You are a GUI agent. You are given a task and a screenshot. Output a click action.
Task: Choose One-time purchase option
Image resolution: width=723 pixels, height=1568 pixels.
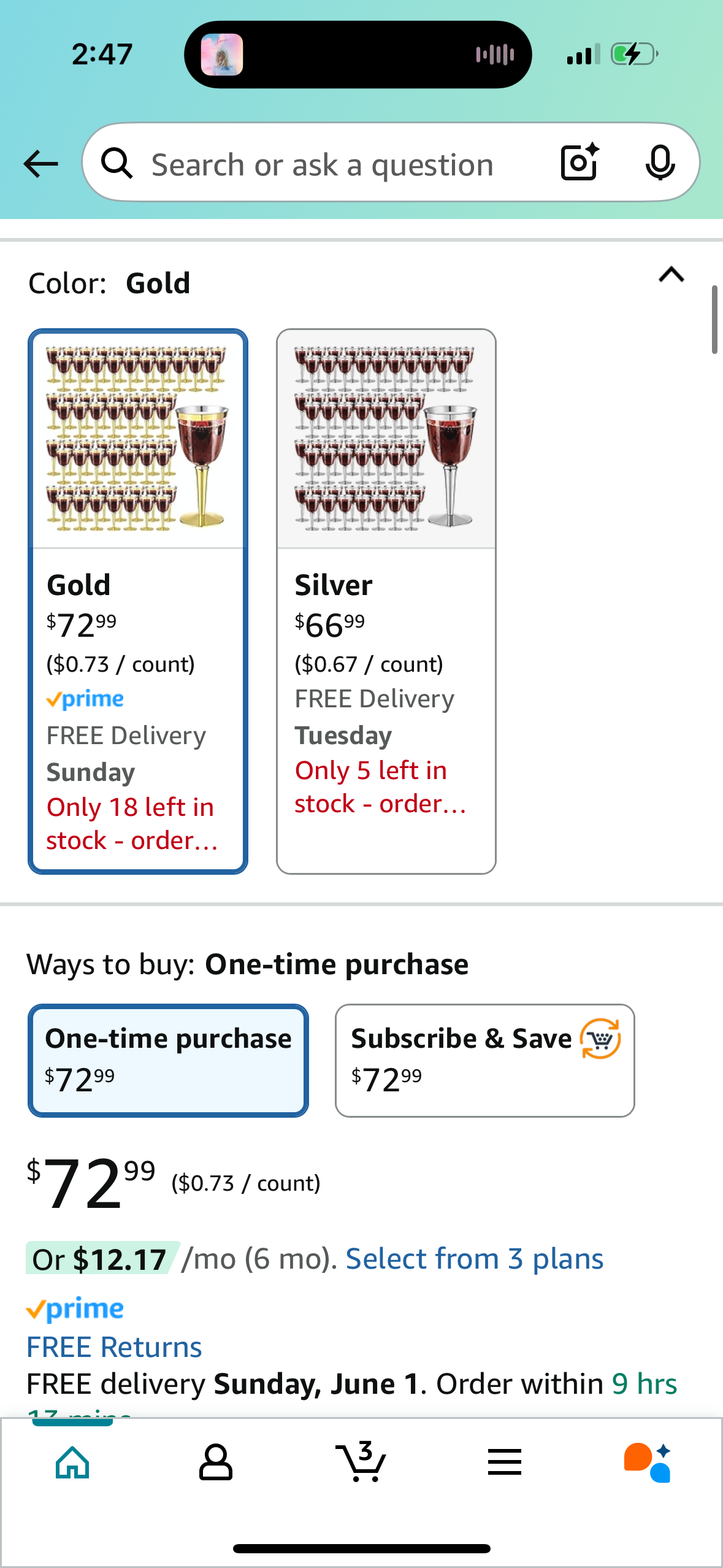tap(168, 1060)
